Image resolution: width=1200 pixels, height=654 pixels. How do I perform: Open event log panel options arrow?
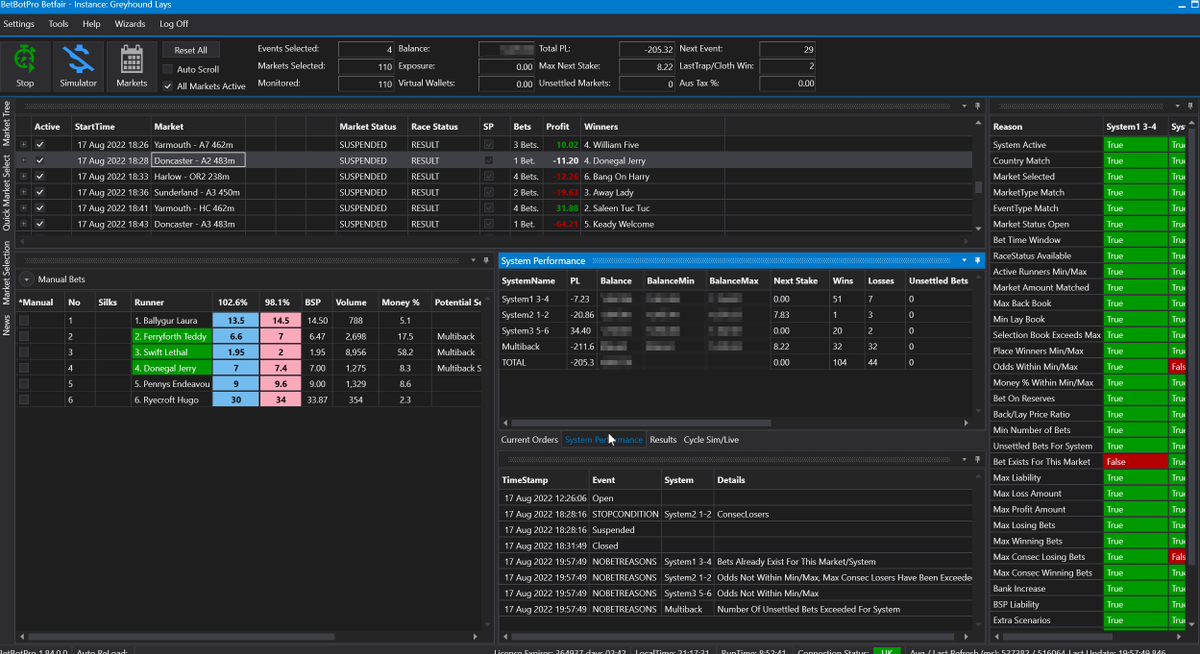963,459
